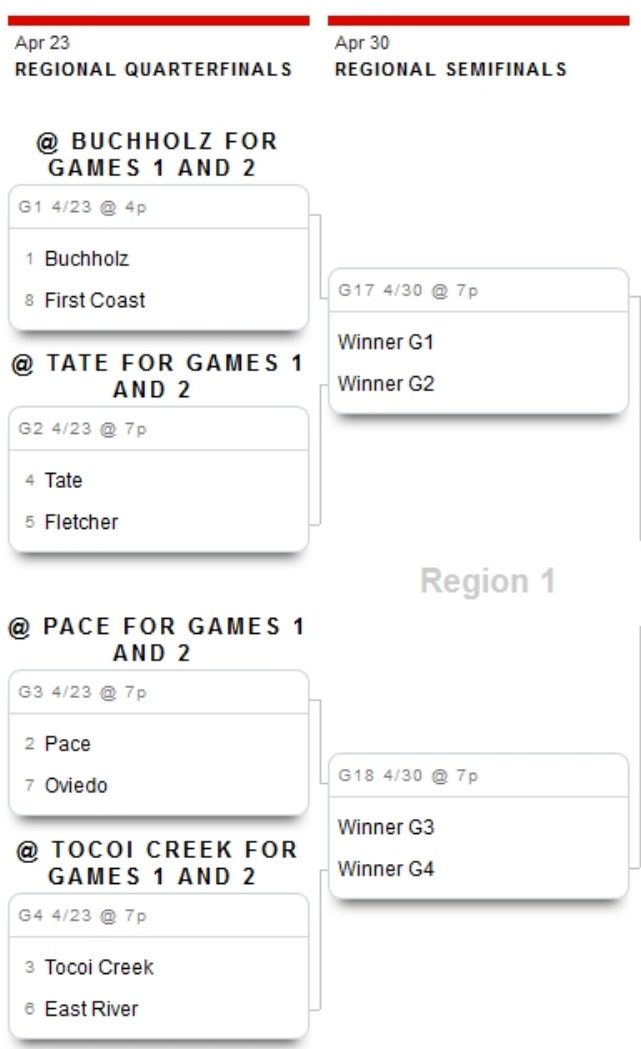Select East River in game G4

click(x=92, y=1009)
